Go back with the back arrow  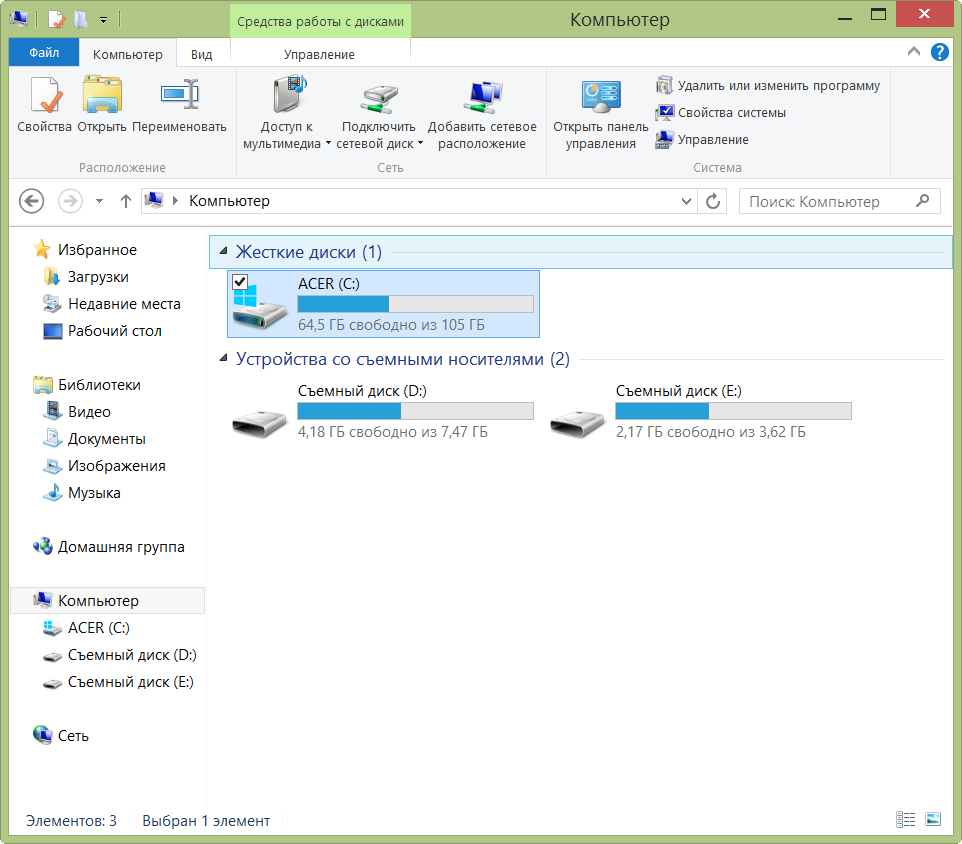click(x=31, y=201)
